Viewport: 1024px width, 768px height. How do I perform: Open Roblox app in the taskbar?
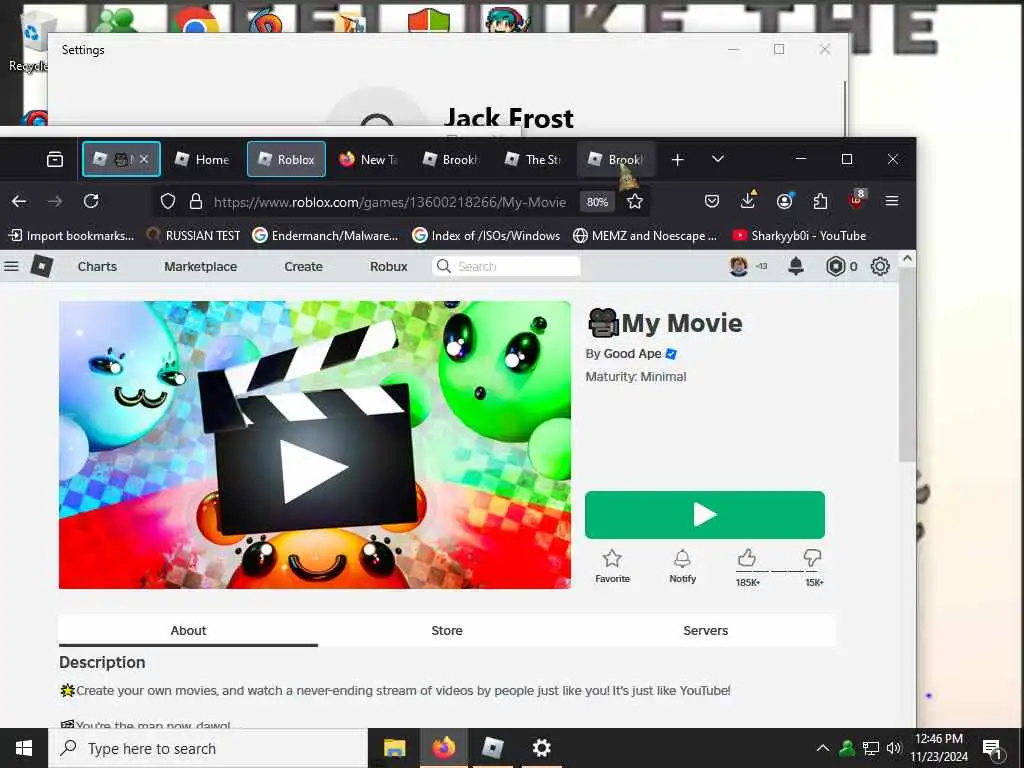tap(493, 748)
